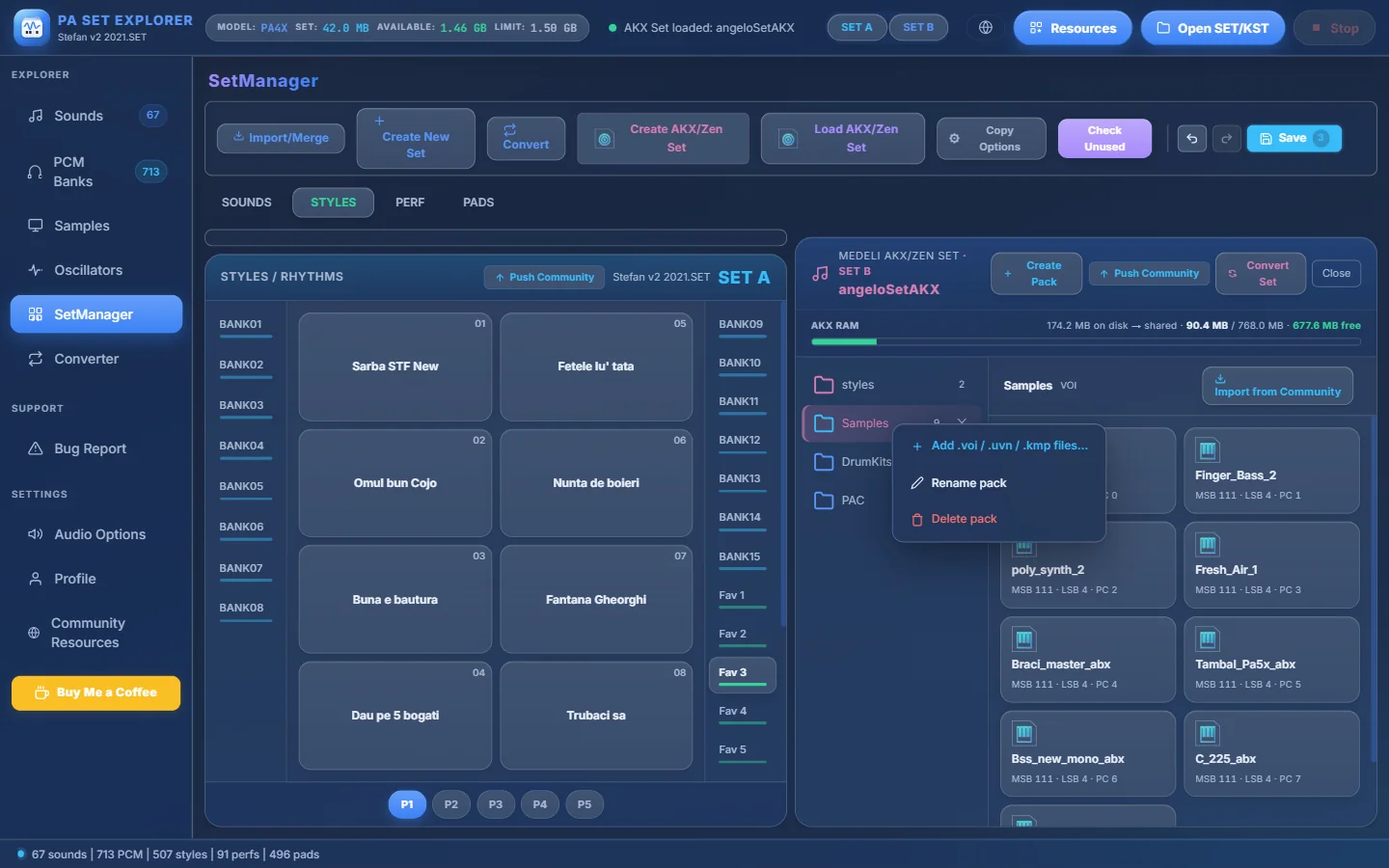Click the undo arrow icon
1389x868 pixels.
click(x=1192, y=139)
